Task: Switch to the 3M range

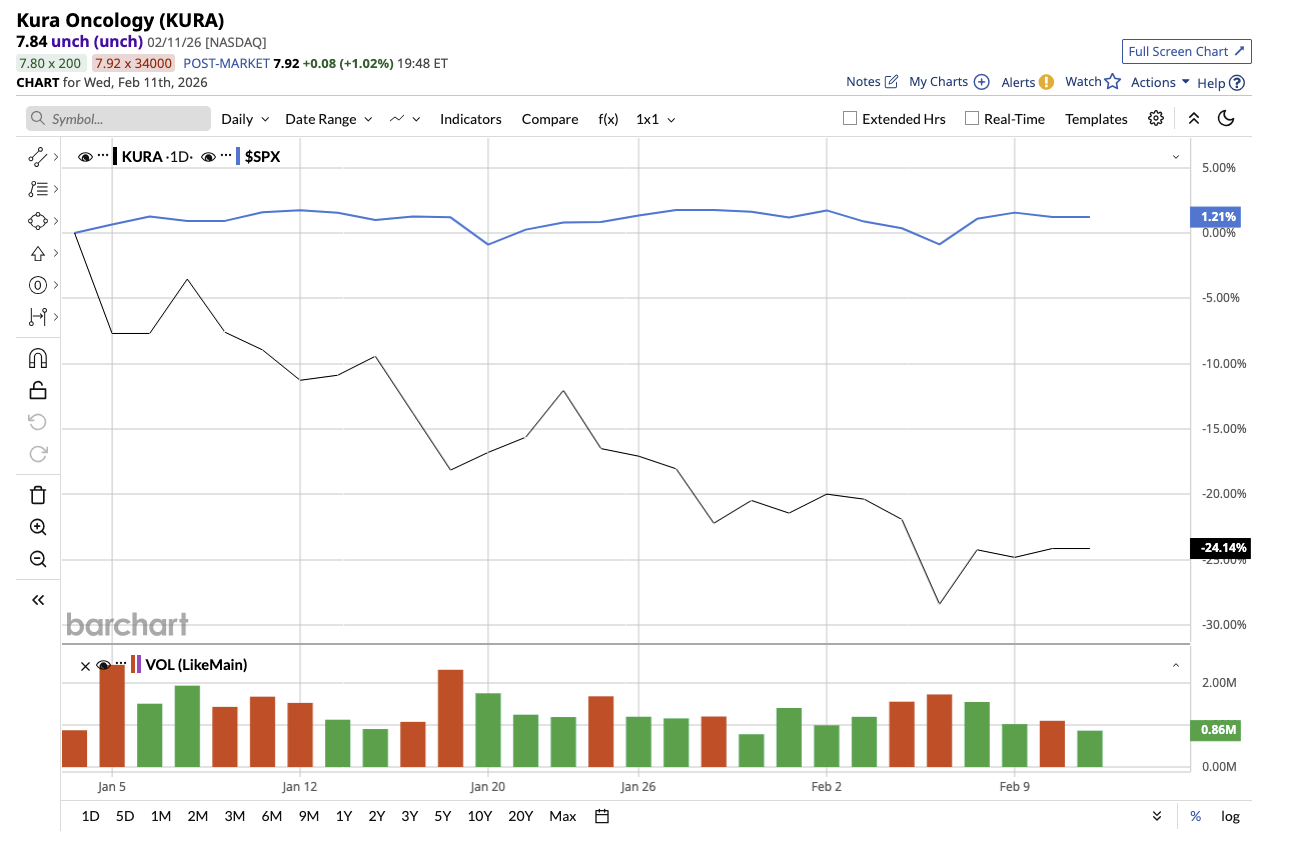Action: [x=235, y=816]
